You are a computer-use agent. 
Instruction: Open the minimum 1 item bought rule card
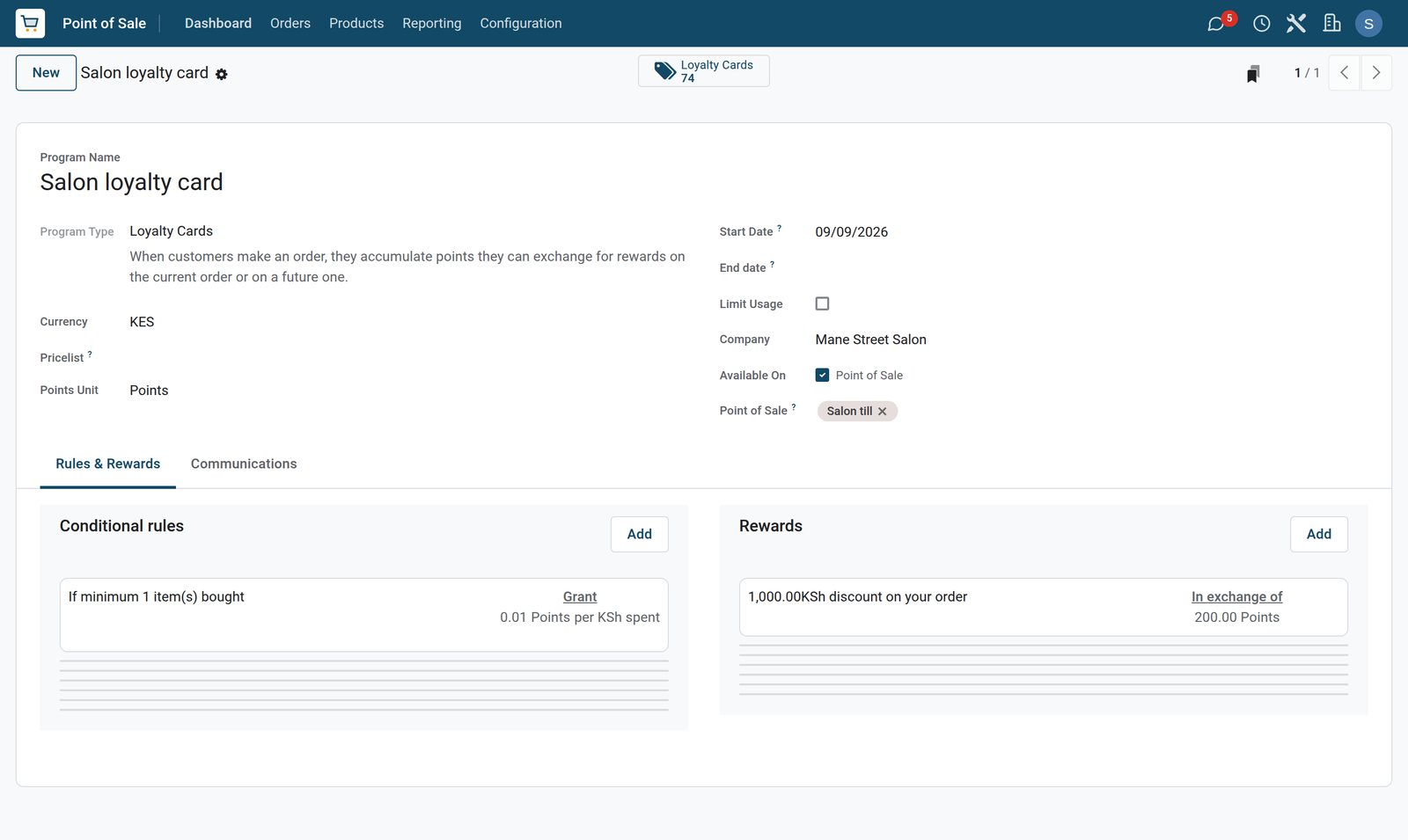pyautogui.click(x=364, y=615)
